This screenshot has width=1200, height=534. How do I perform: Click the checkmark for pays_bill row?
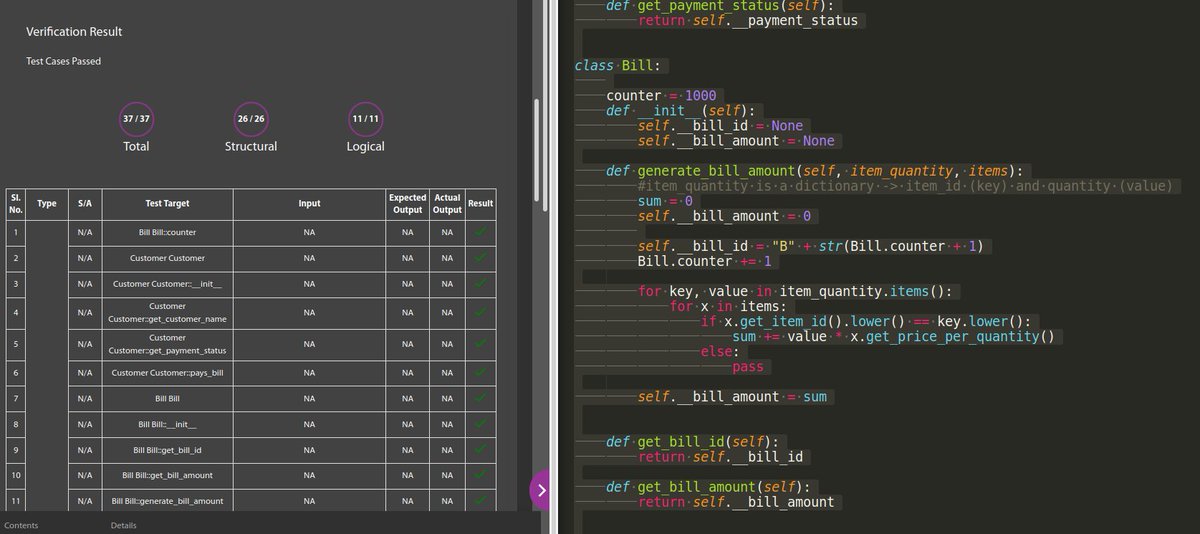481,373
